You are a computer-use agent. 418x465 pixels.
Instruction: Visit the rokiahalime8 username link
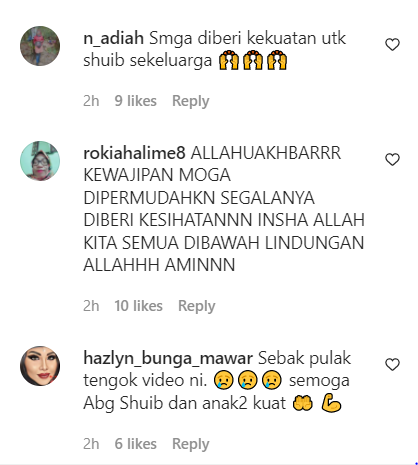(134, 153)
